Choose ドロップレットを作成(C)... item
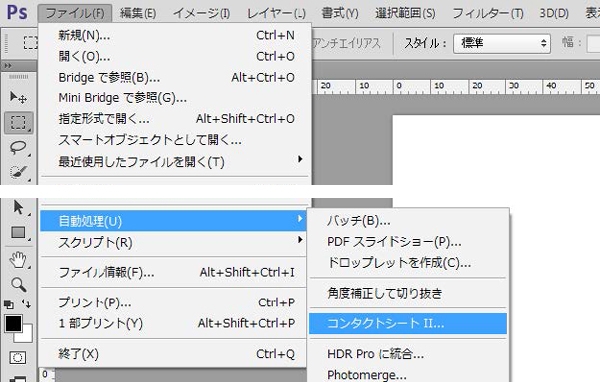The height and width of the screenshot is (382, 600). pyautogui.click(x=408, y=263)
